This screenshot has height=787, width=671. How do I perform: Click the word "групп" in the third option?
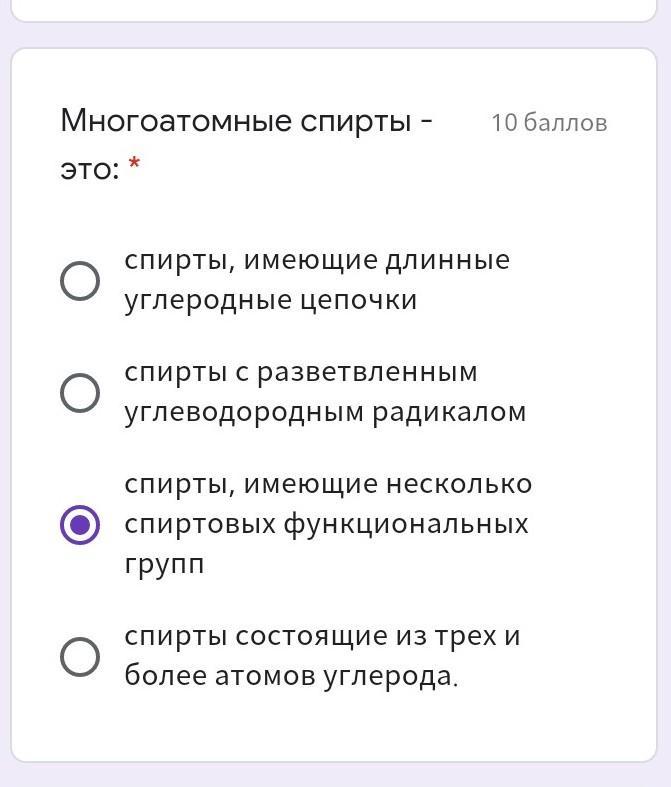point(164,564)
